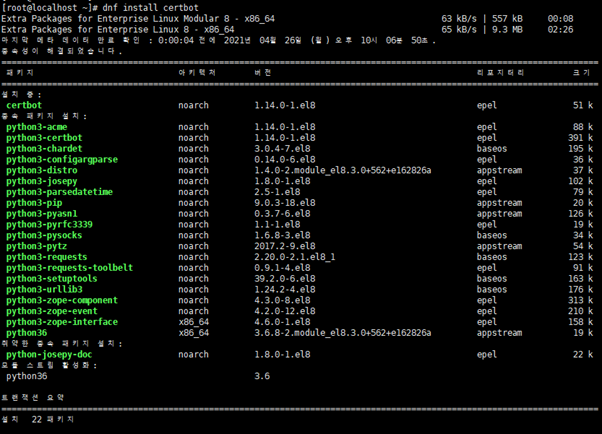Click 'x86_64' in python3-zope-interface row
Screen dimensions: 602x434
pyautogui.click(x=194, y=322)
